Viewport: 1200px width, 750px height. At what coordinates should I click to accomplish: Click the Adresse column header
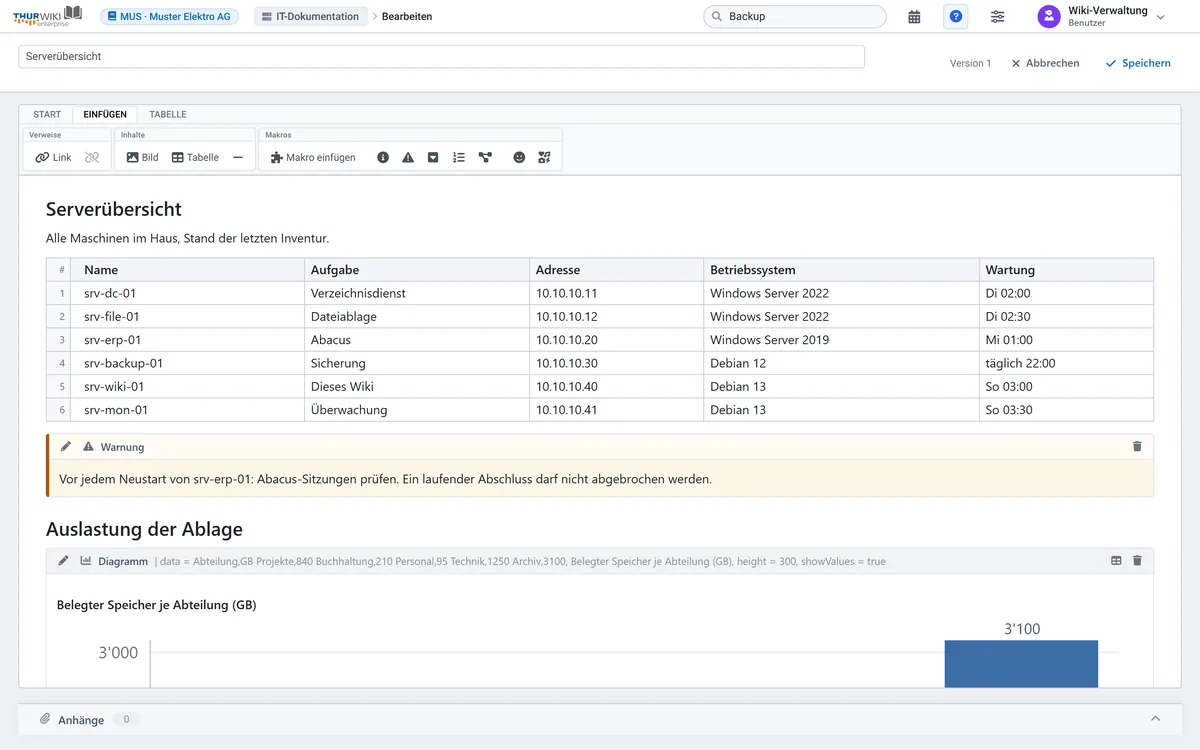coord(616,270)
